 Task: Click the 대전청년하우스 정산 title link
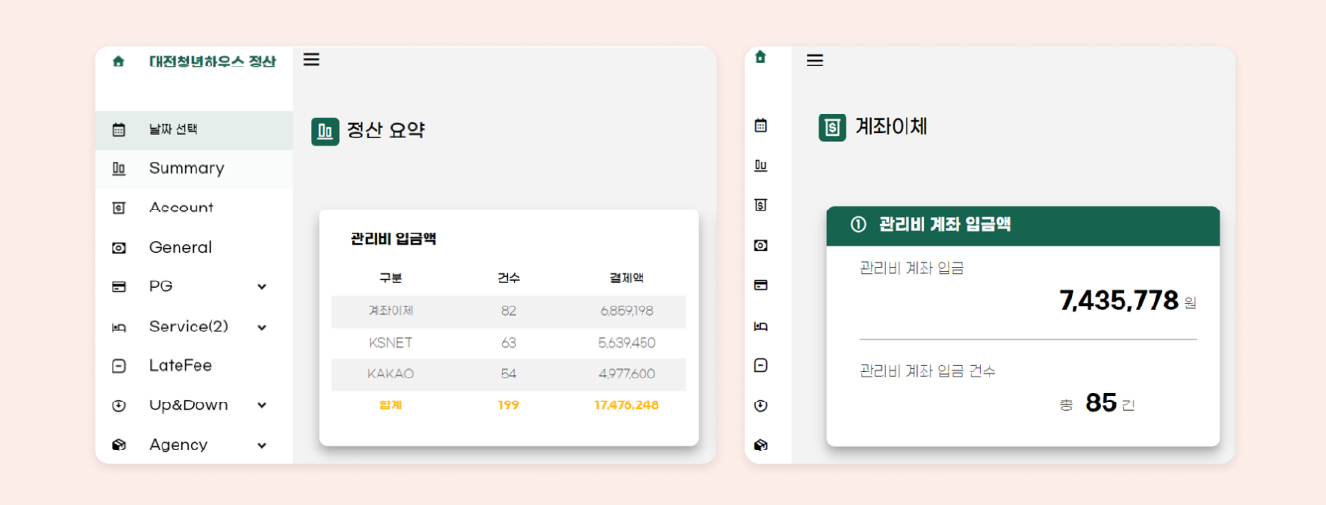pos(212,61)
